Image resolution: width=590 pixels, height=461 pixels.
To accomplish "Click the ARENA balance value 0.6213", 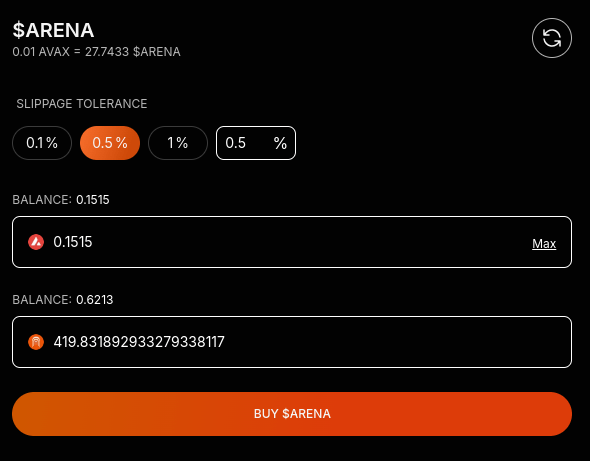I will (94, 300).
